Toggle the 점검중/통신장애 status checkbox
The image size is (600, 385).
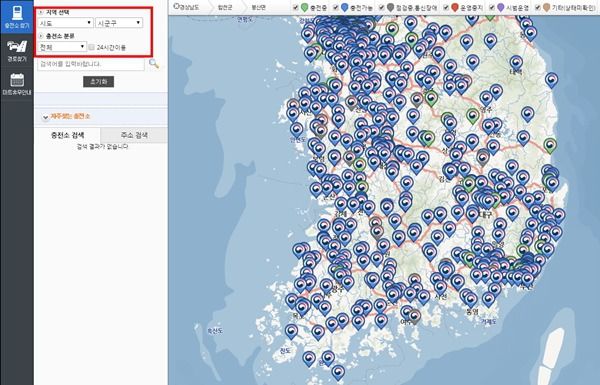tap(382, 7)
